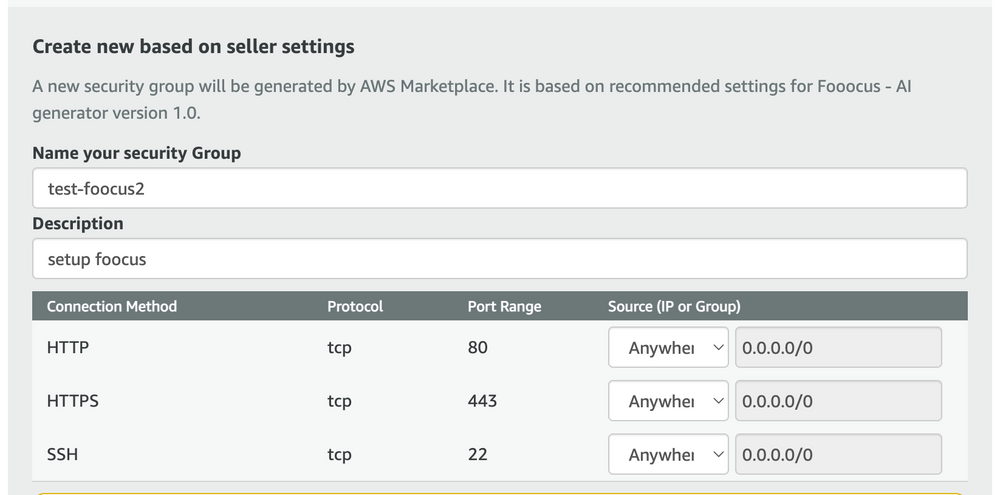Expand the HTTPS source dropdown
This screenshot has height=495, width=1000.
[x=668, y=401]
